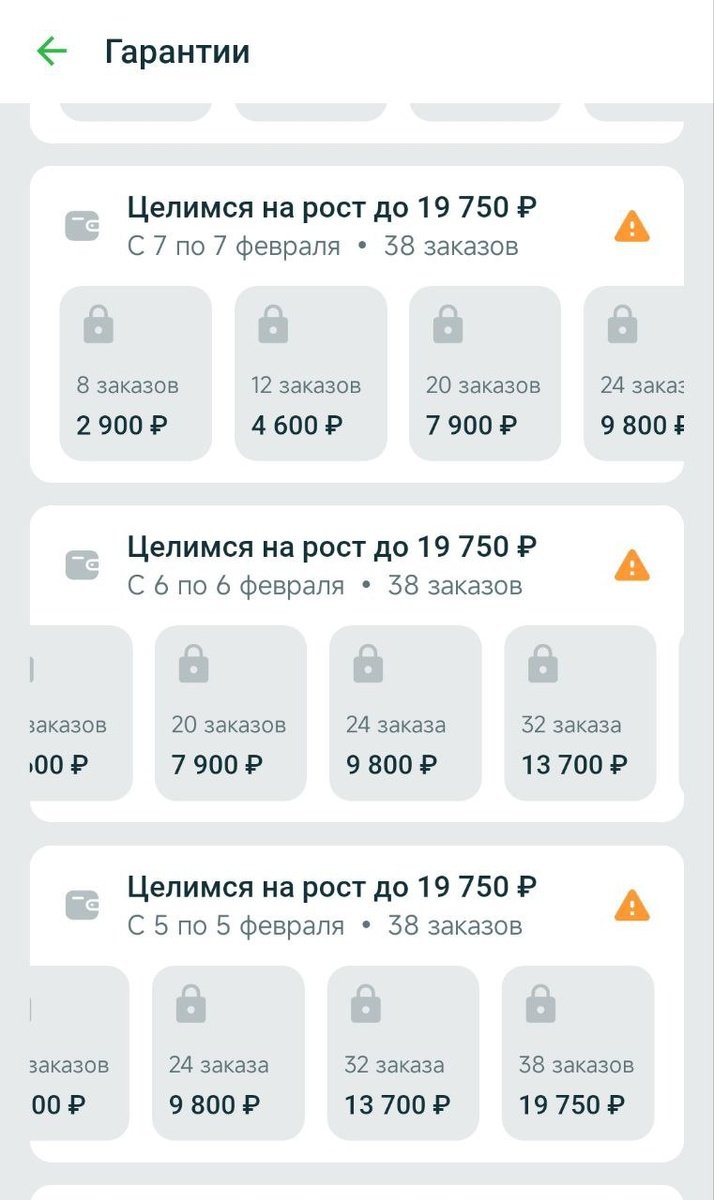Tap the wallet icon next to February 7 guarantee

(82, 225)
